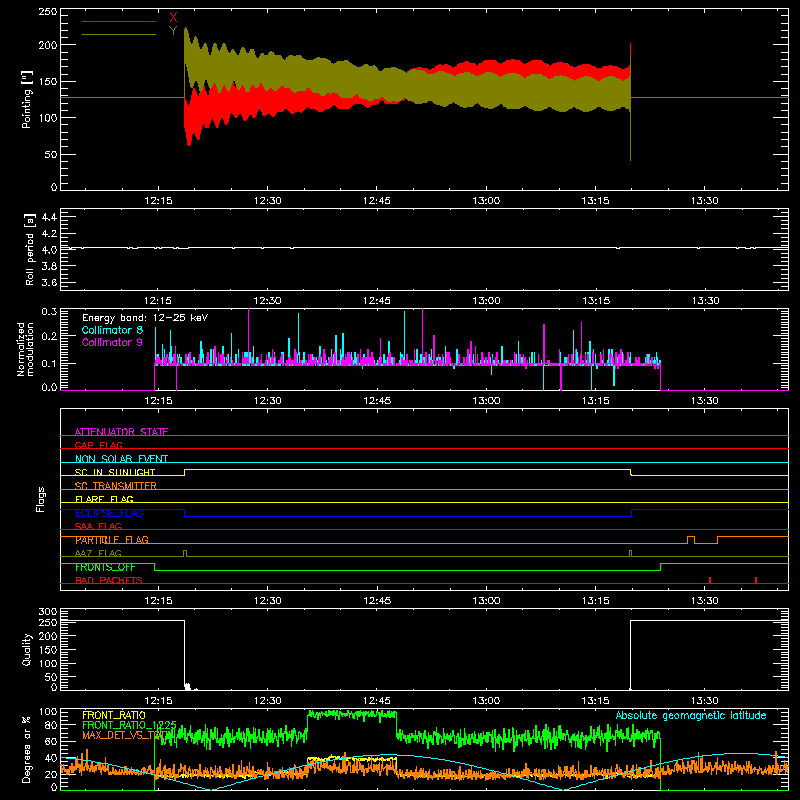Image resolution: width=800 pixels, height=800 pixels.
Task: Select the AAZ_FLAG label
Action: click(x=98, y=553)
